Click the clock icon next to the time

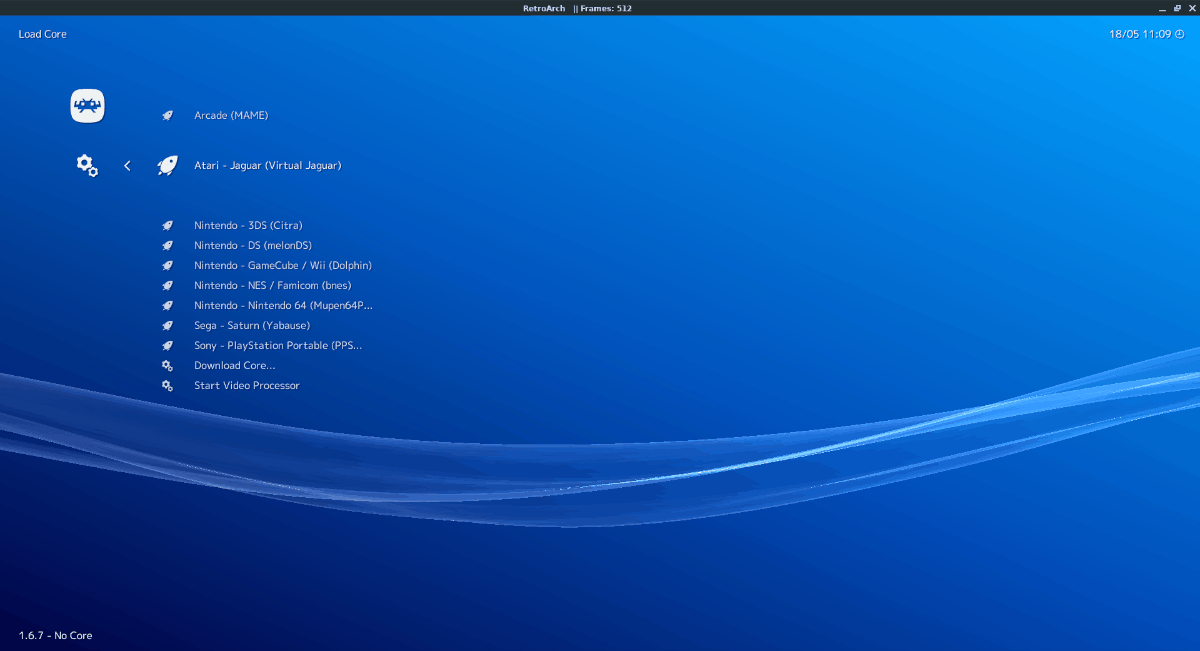[x=1179, y=34]
